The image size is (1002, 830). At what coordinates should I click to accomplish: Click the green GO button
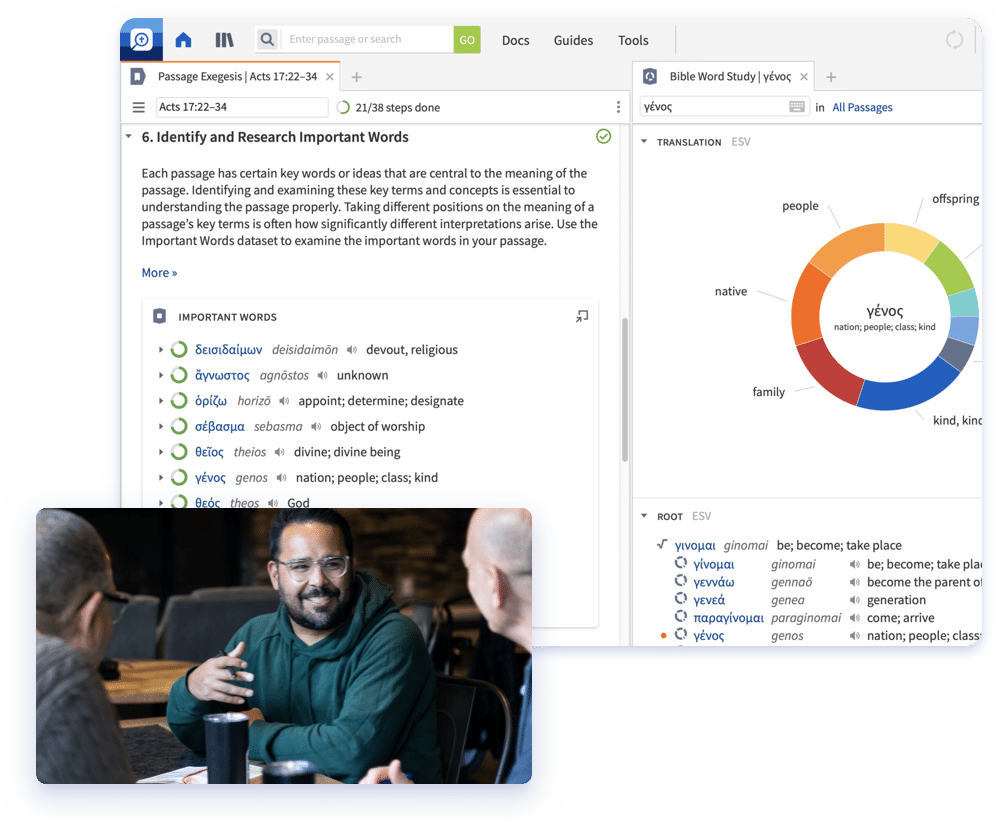[x=467, y=40]
